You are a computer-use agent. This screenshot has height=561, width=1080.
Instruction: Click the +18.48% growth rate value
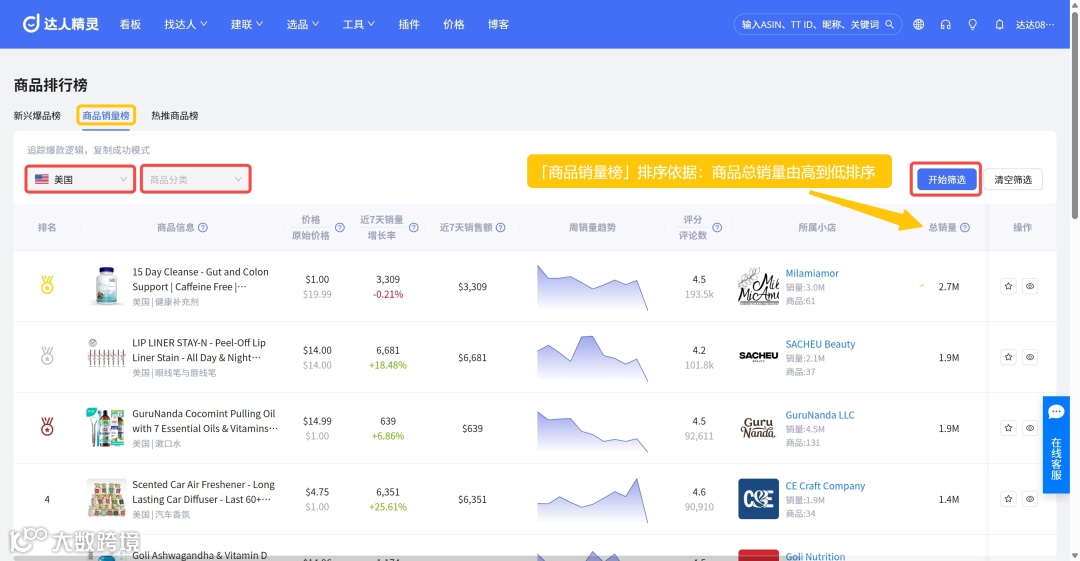(x=388, y=365)
